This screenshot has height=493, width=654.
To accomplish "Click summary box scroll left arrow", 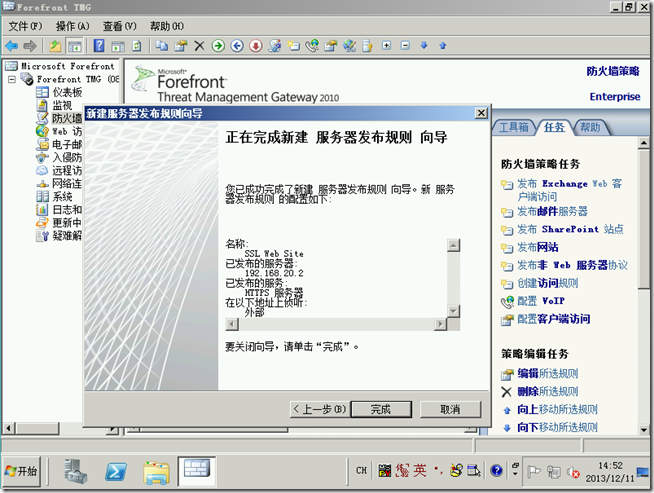I will 232,324.
